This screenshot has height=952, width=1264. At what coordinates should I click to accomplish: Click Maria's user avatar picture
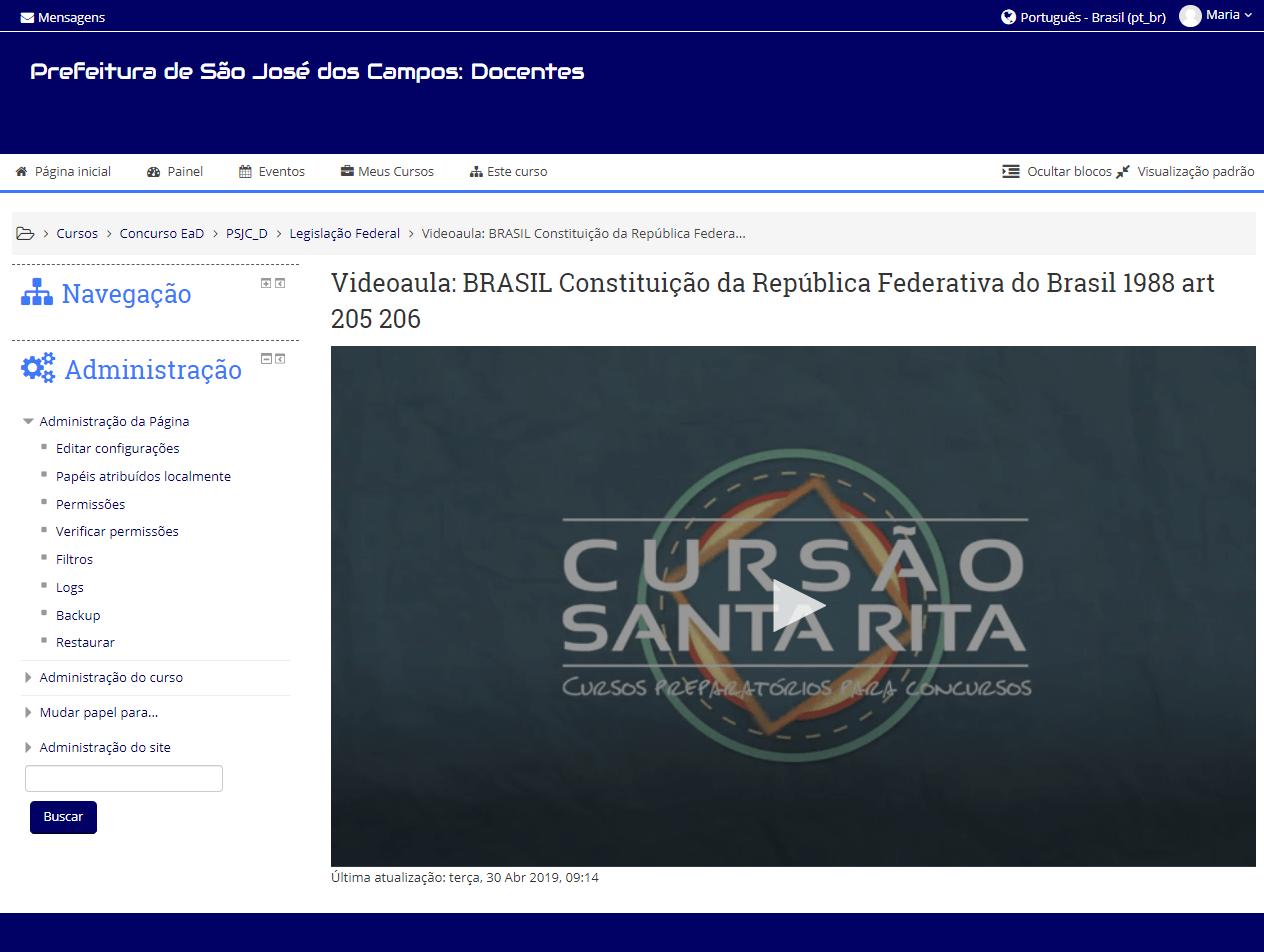tap(1190, 16)
